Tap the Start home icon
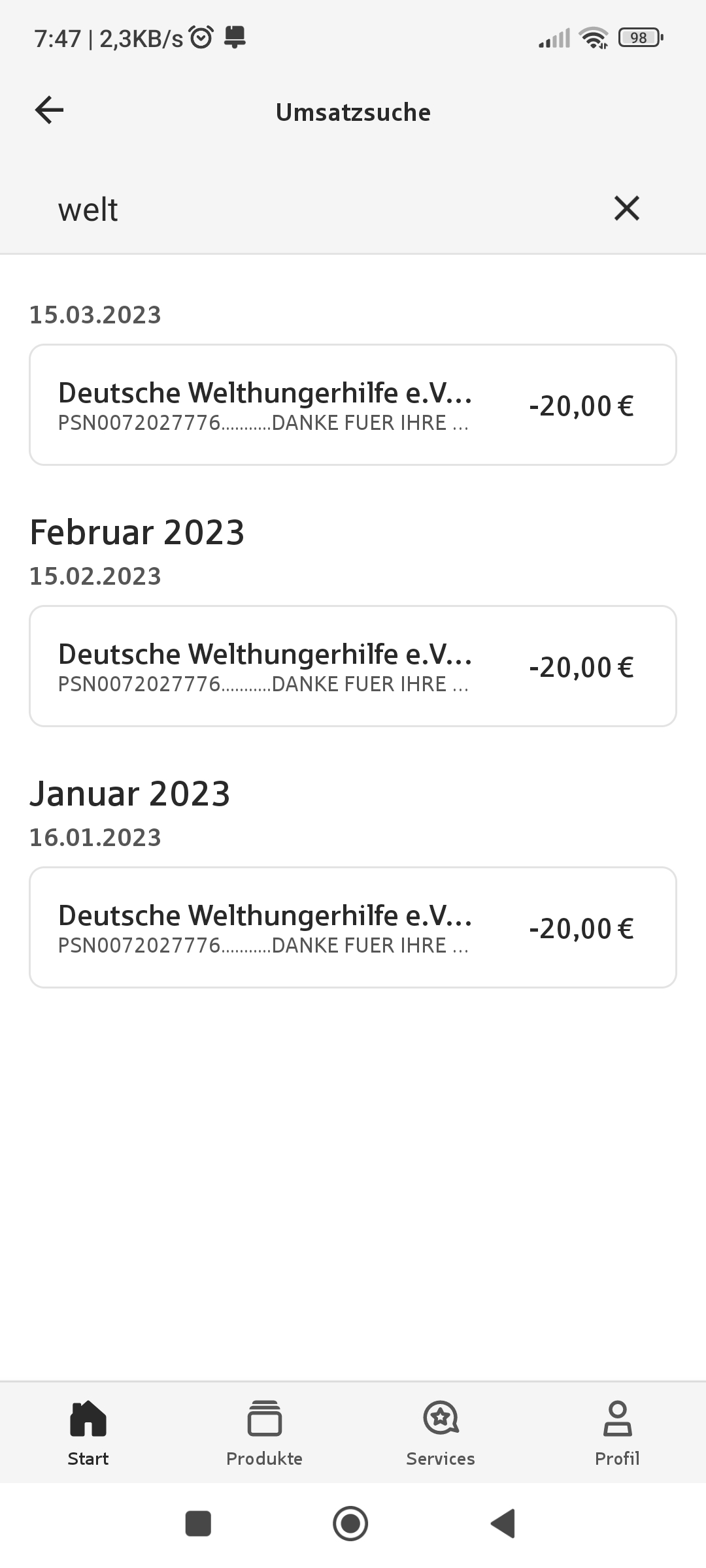 (x=88, y=1419)
